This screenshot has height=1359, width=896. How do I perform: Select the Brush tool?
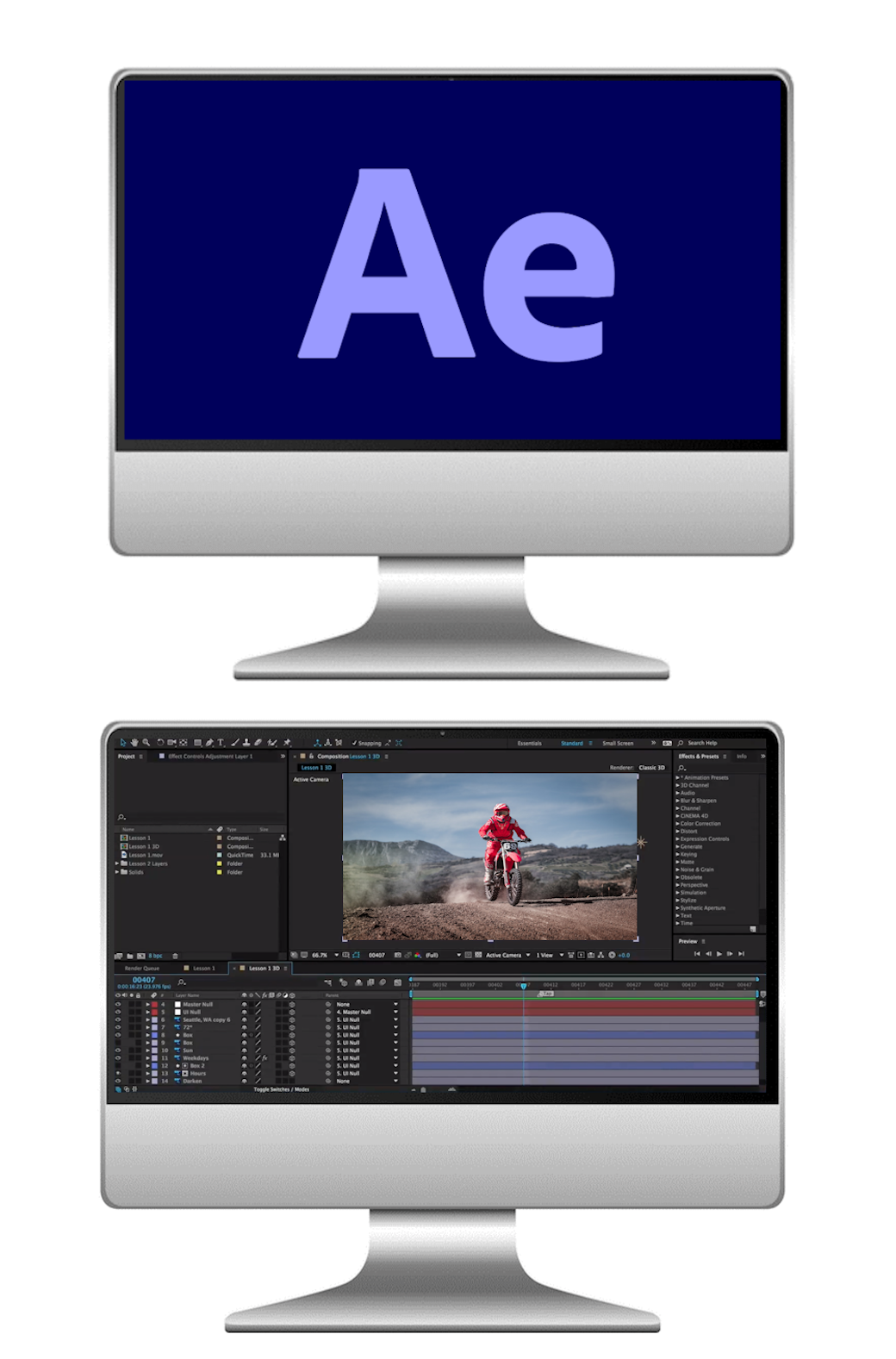(x=235, y=743)
